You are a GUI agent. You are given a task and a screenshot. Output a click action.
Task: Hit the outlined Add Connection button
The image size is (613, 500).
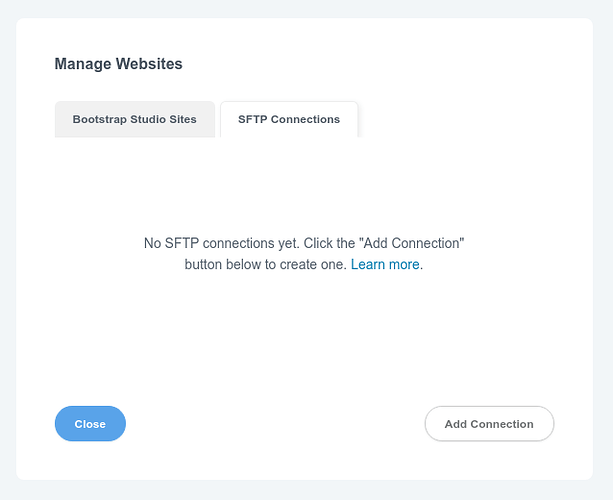coord(489,424)
